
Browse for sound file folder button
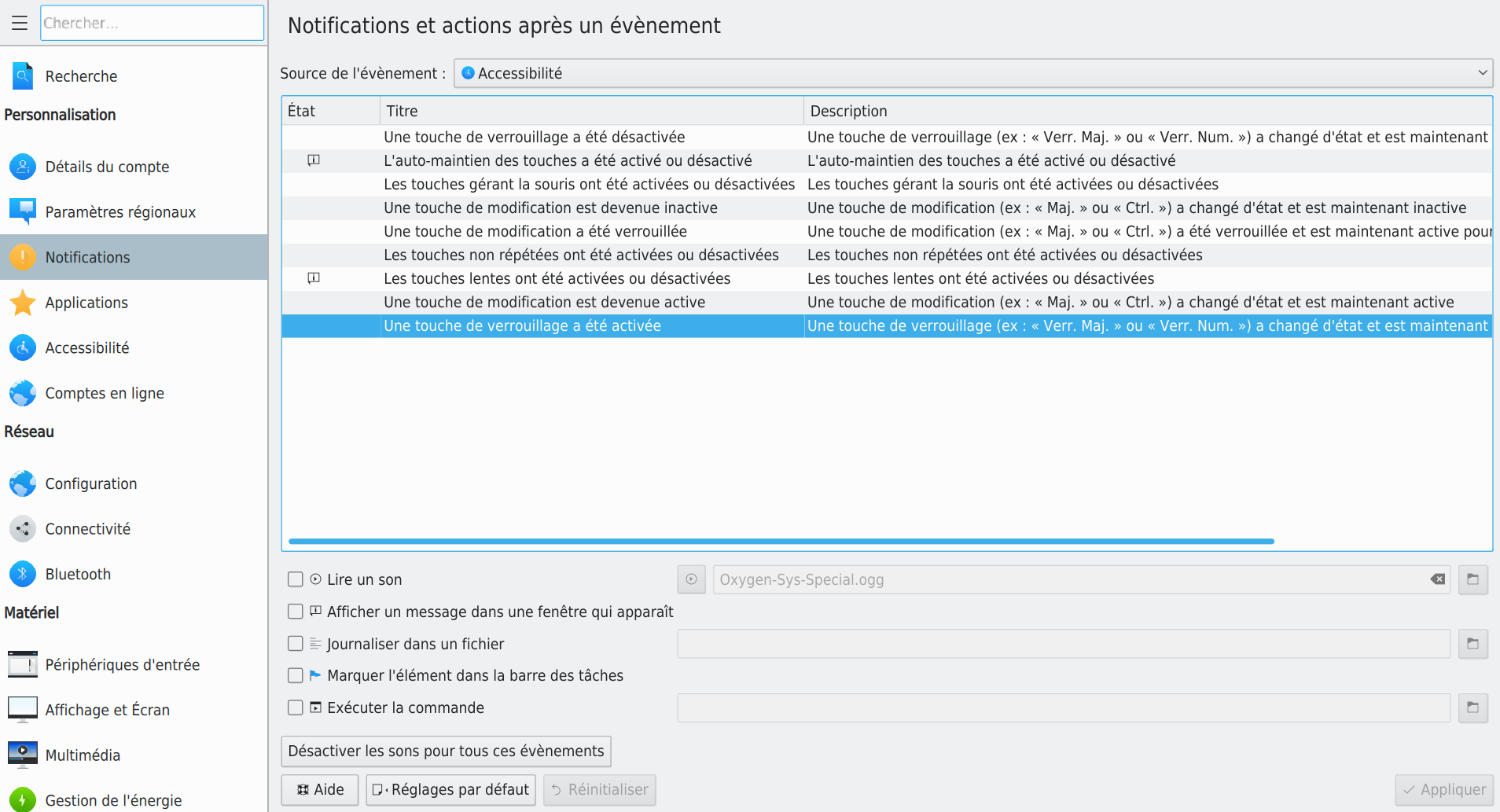[x=1472, y=579]
